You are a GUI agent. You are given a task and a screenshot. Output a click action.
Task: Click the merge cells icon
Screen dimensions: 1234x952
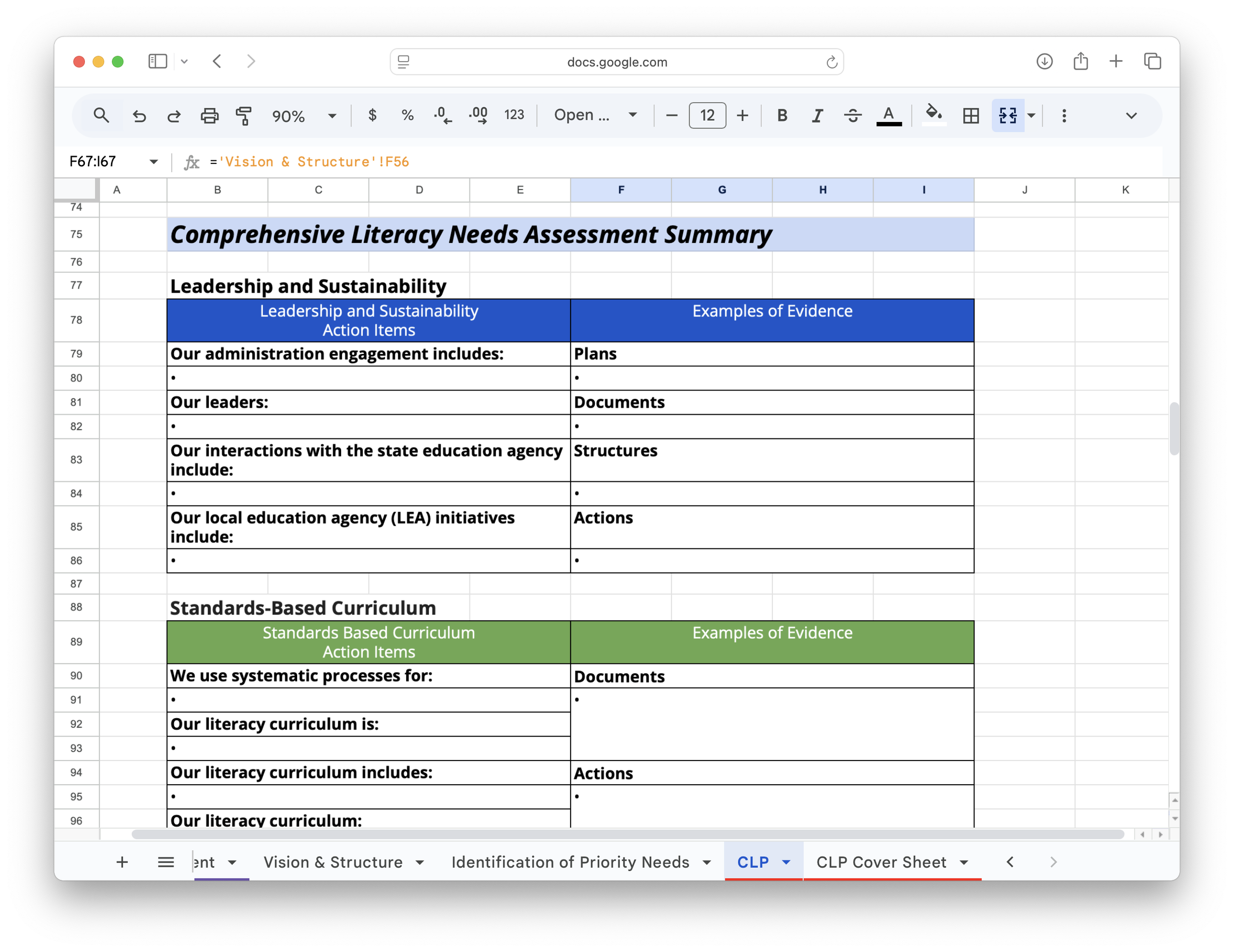coord(1007,115)
